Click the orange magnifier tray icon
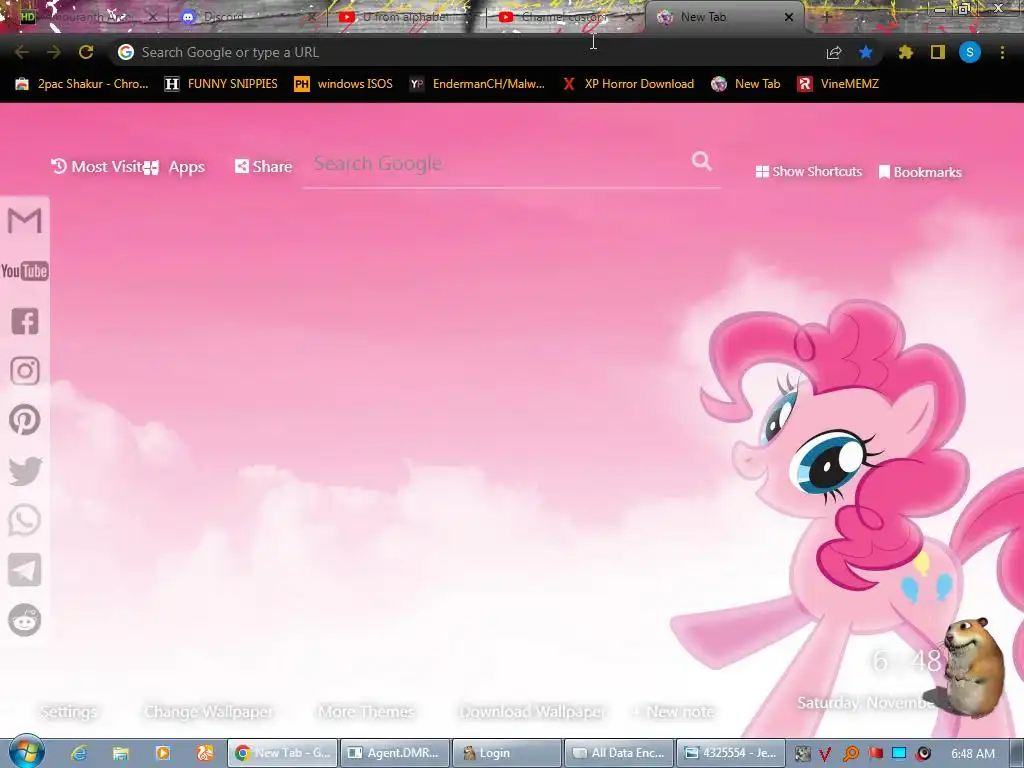This screenshot has width=1024, height=768. coord(851,754)
